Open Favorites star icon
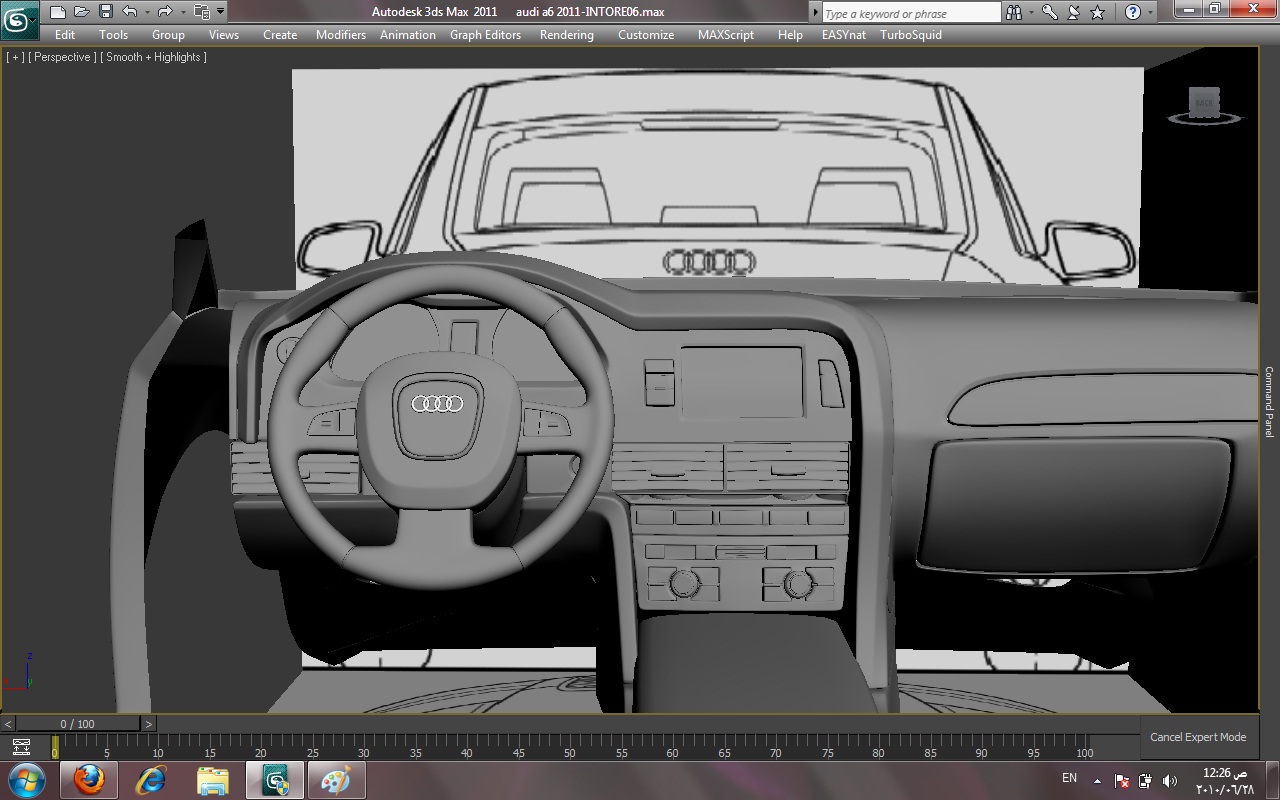1280x800 pixels. (1097, 13)
